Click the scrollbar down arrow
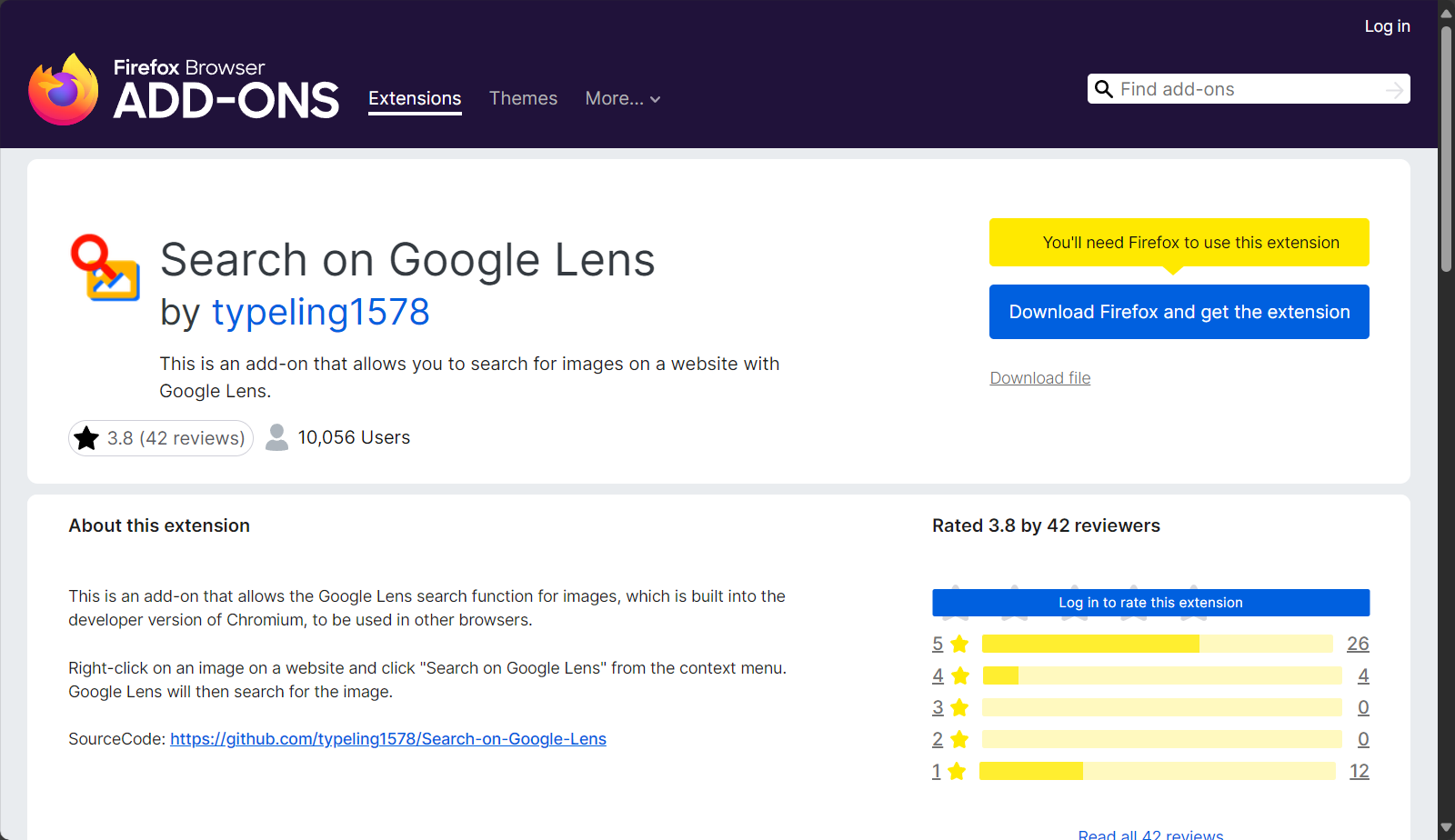This screenshot has width=1455, height=840. coord(1446,829)
